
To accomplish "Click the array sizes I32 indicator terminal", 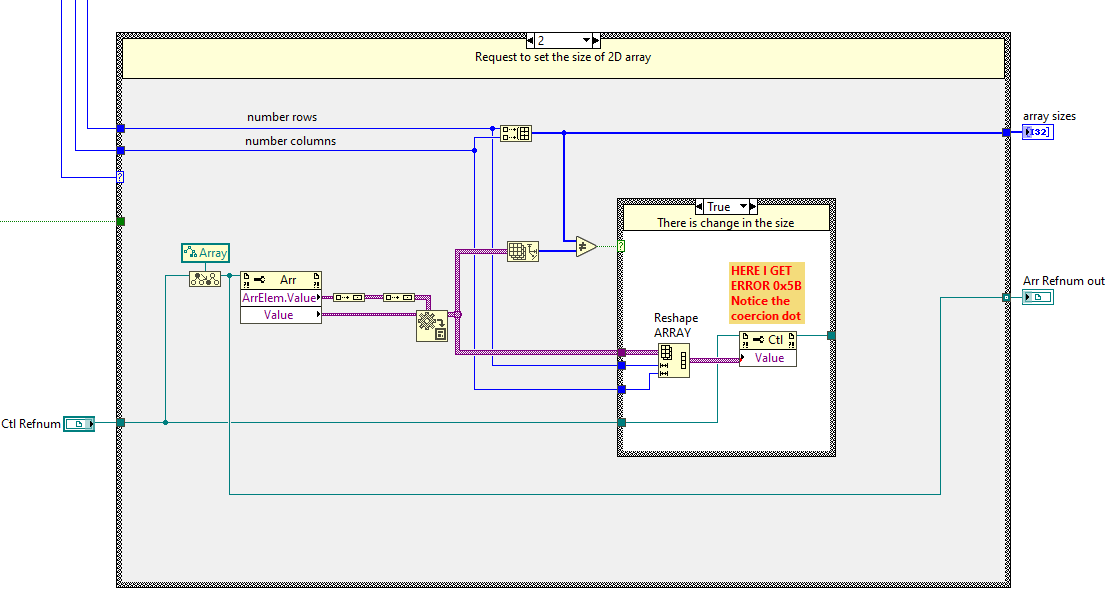I will coord(1037,132).
